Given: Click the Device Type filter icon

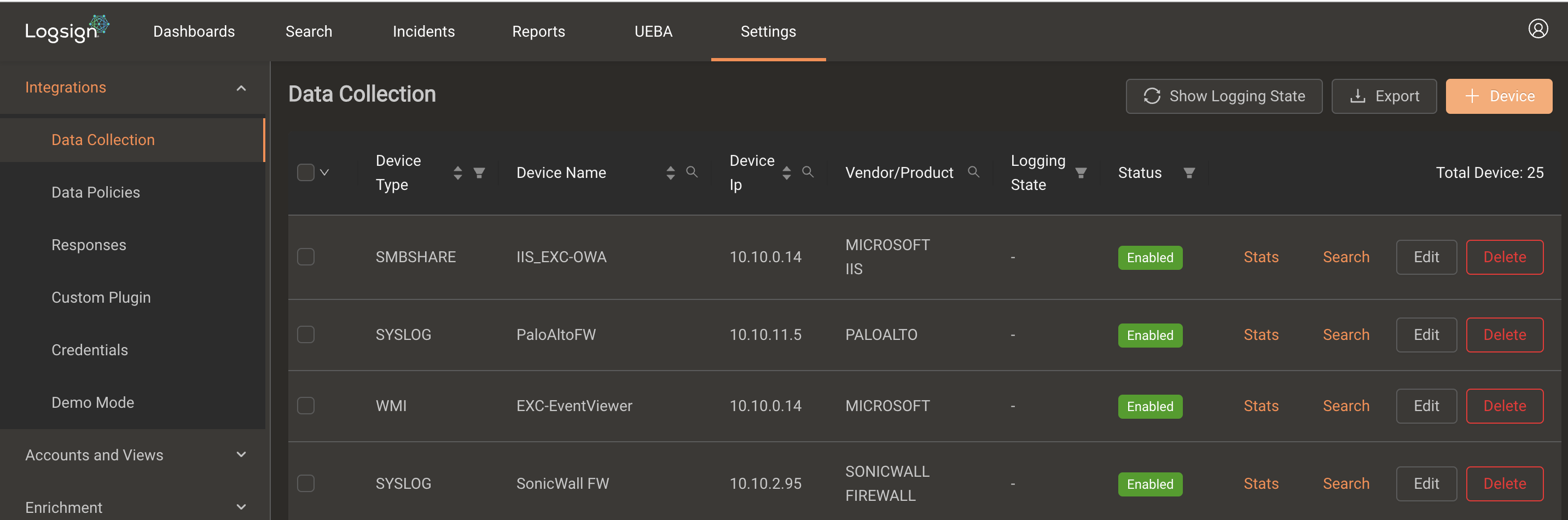Looking at the screenshot, I should pos(479,173).
